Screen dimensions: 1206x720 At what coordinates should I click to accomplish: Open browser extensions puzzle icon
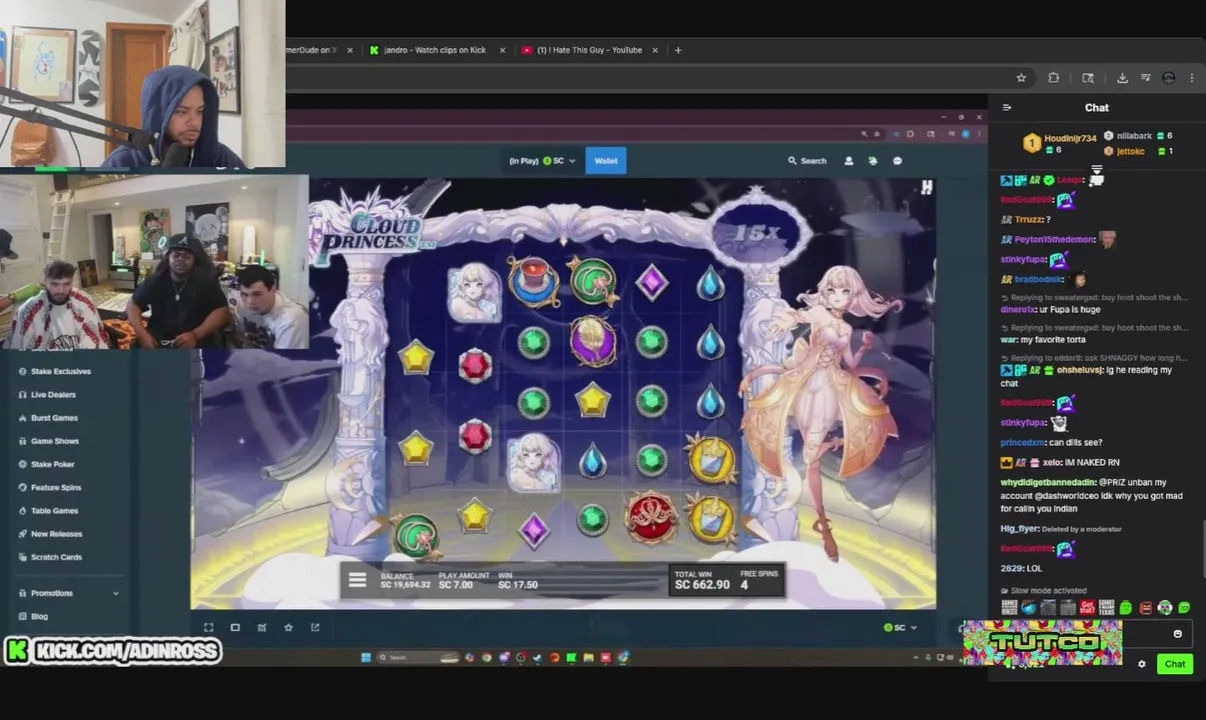(1054, 78)
